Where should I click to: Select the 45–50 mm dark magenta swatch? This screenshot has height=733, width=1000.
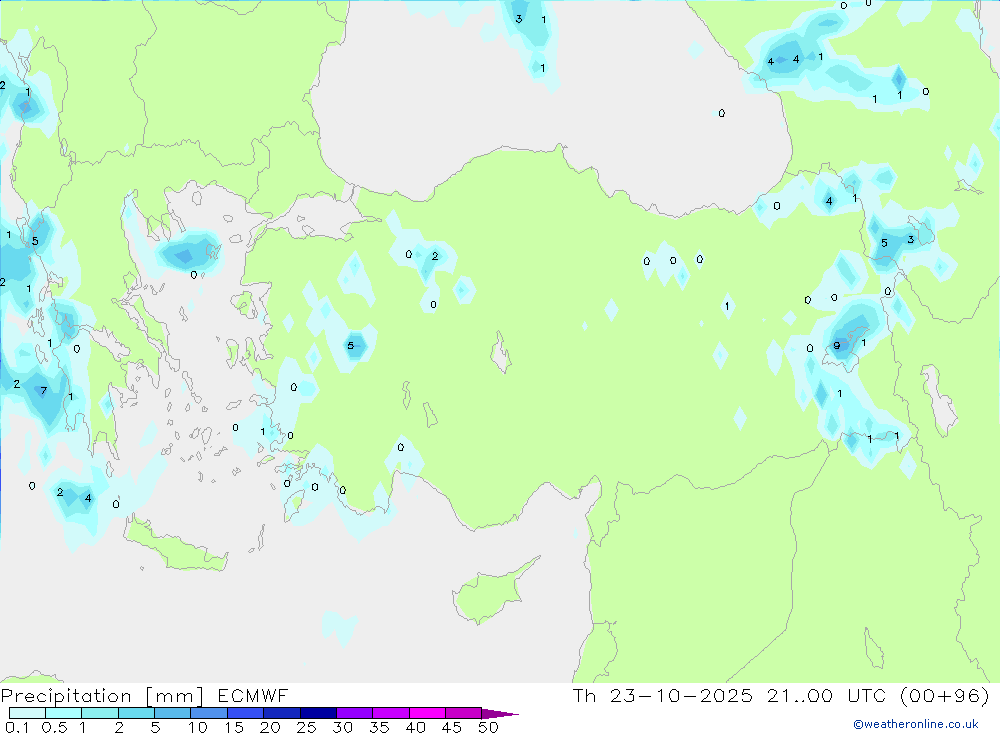(463, 713)
